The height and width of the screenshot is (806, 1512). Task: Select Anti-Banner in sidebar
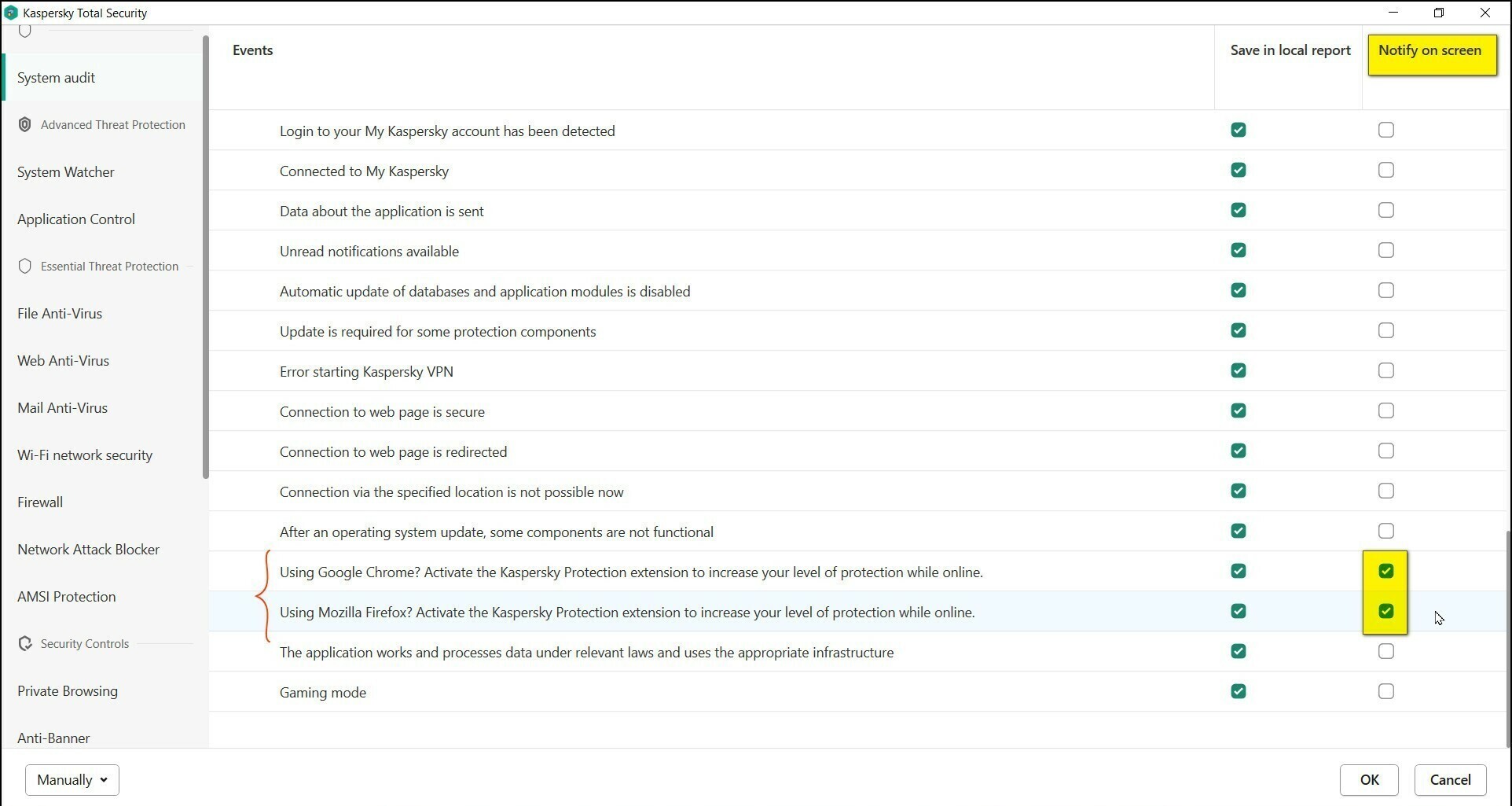pyautogui.click(x=102, y=738)
